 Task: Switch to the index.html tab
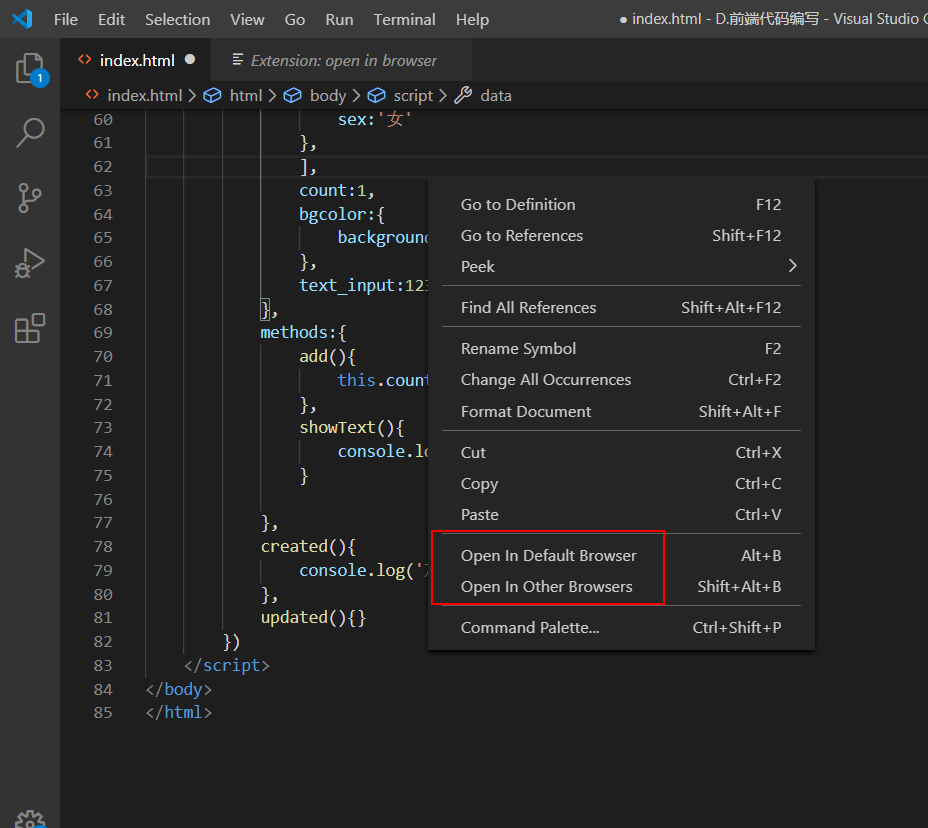point(135,60)
